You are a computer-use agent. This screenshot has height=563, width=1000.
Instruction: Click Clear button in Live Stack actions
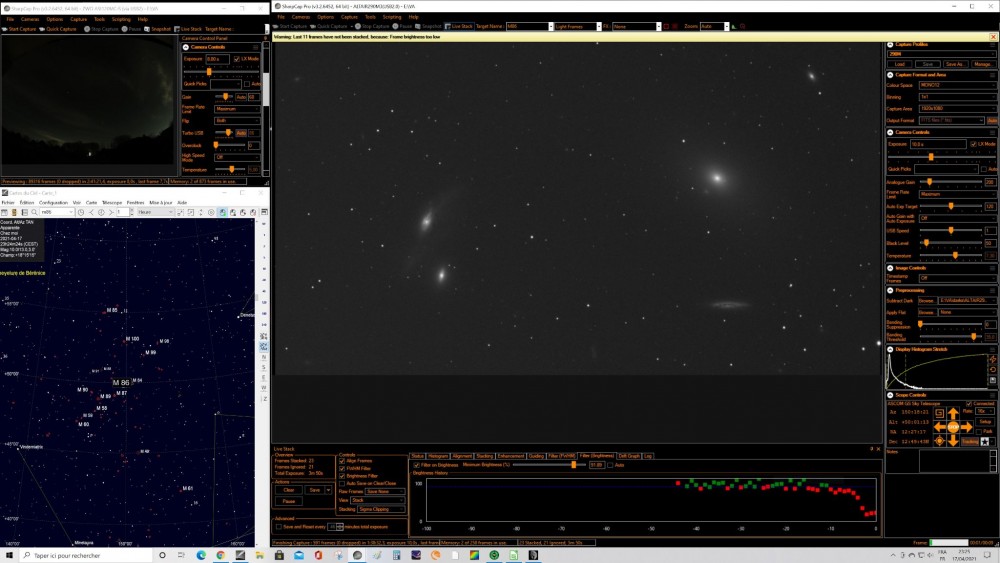(289, 490)
